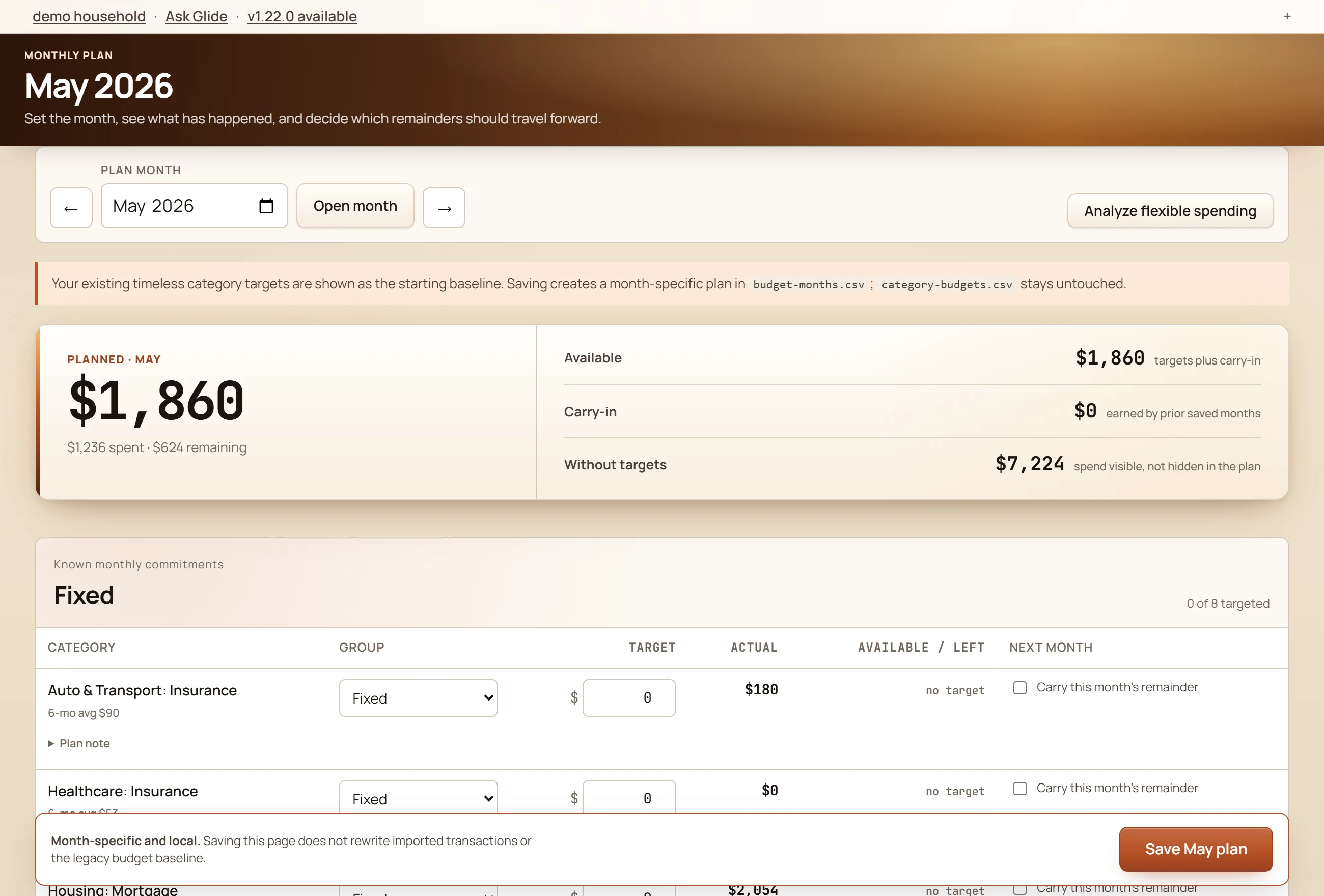The height and width of the screenshot is (896, 1324).
Task: Open the calendar picker icon
Action: (266, 206)
